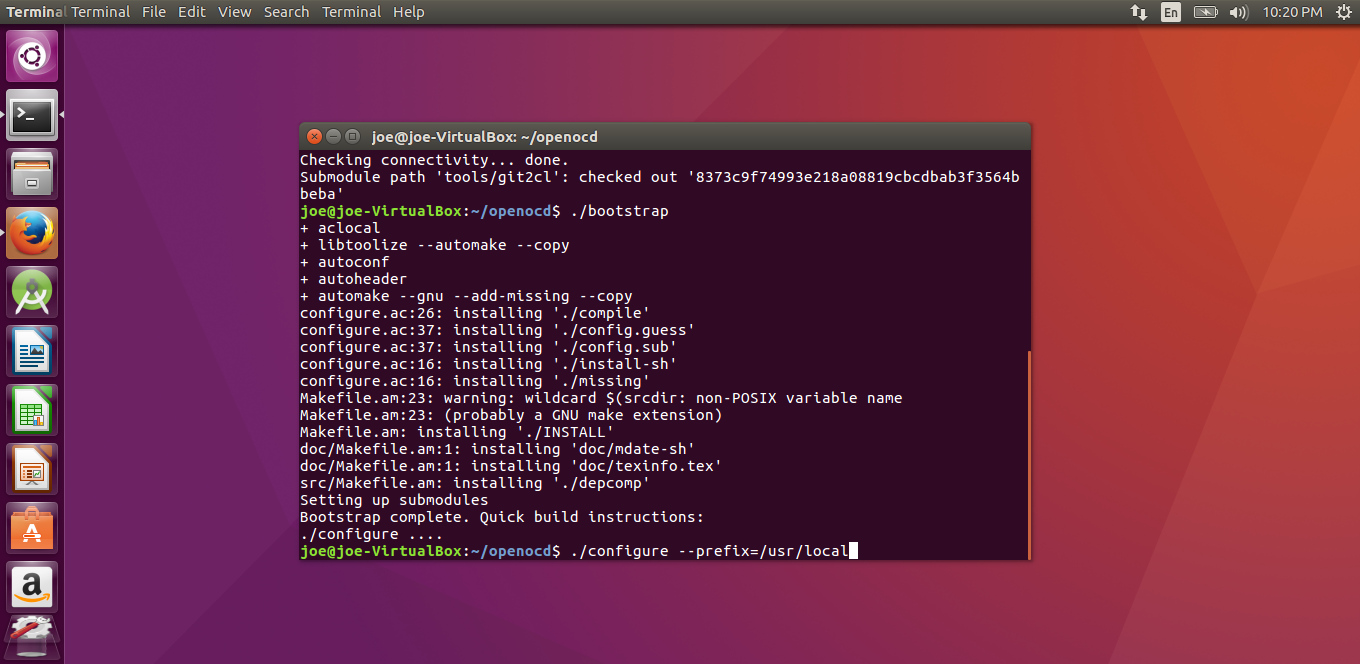
Task: Open the Terminal application menu
Action: (x=351, y=12)
